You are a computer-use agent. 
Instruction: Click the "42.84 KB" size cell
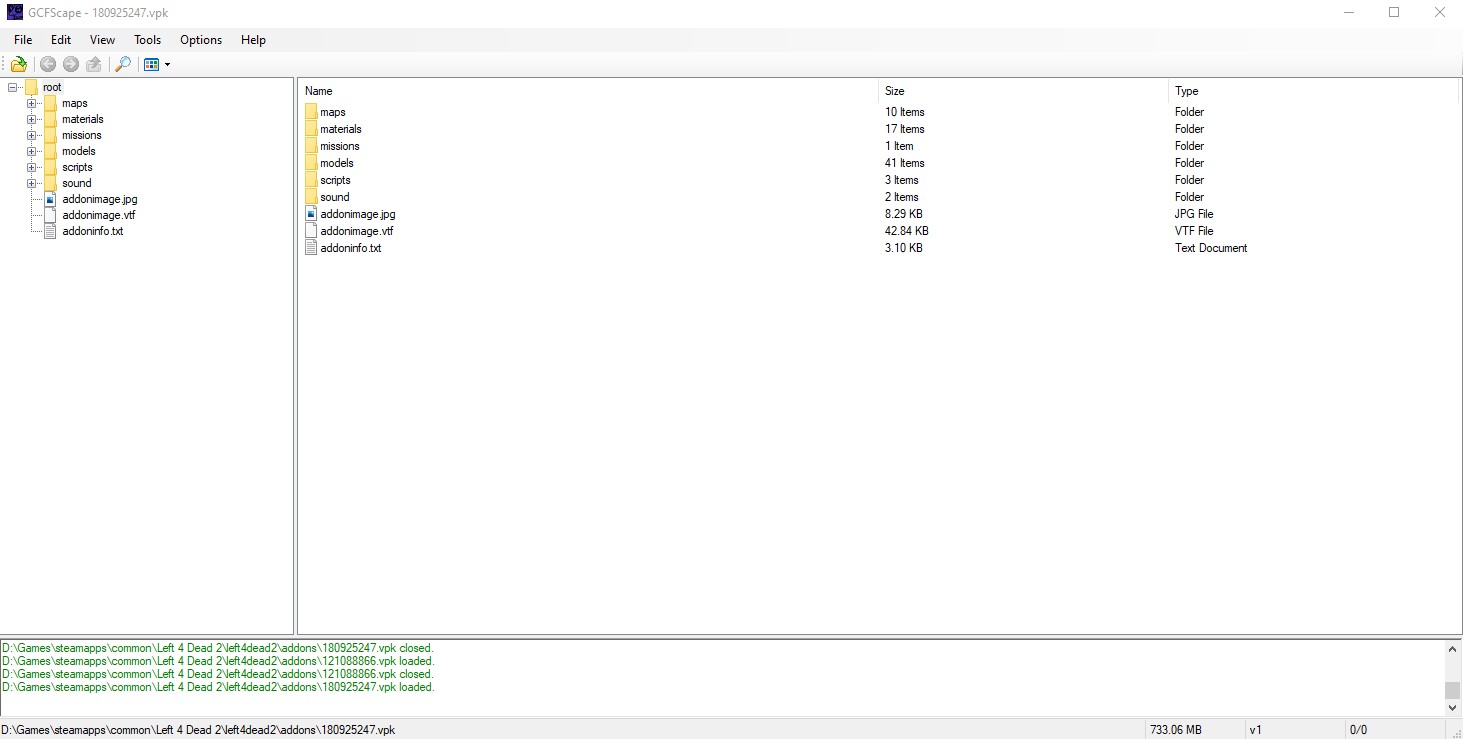point(907,231)
